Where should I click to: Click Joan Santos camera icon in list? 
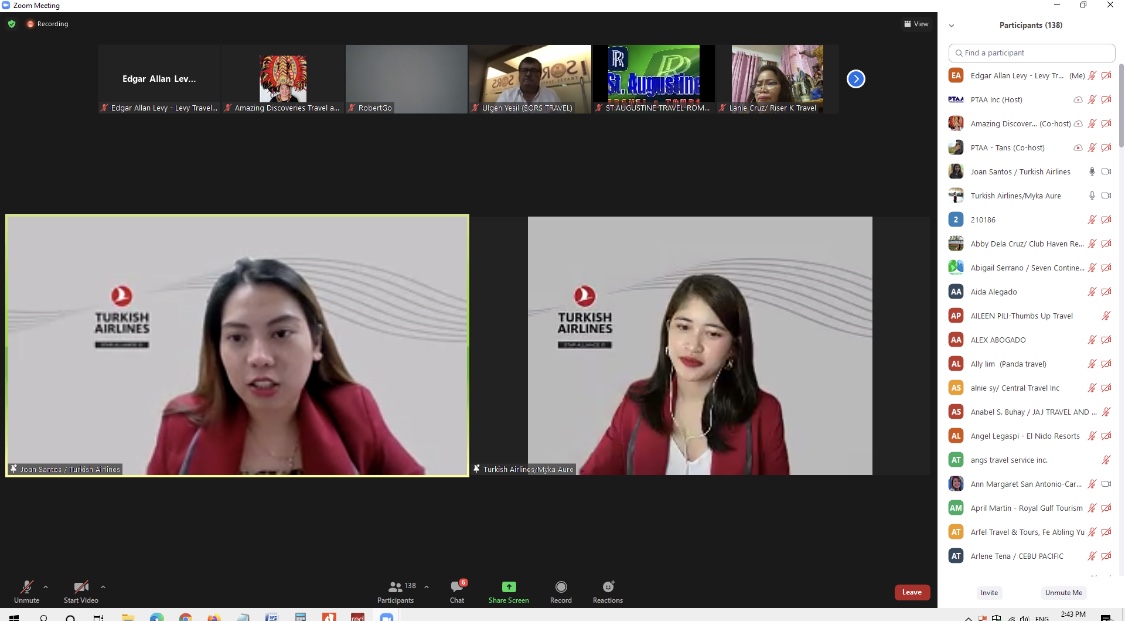tap(1106, 171)
